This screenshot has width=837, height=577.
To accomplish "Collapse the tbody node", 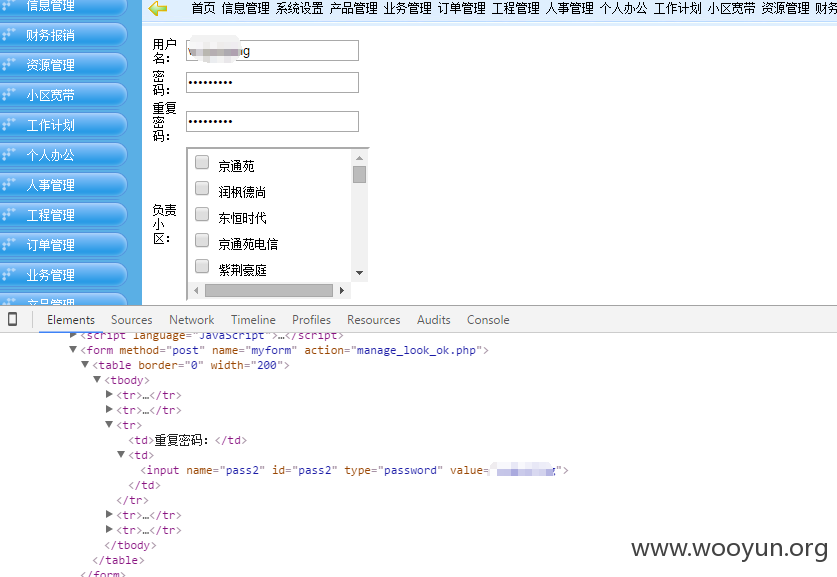I will pos(97,380).
